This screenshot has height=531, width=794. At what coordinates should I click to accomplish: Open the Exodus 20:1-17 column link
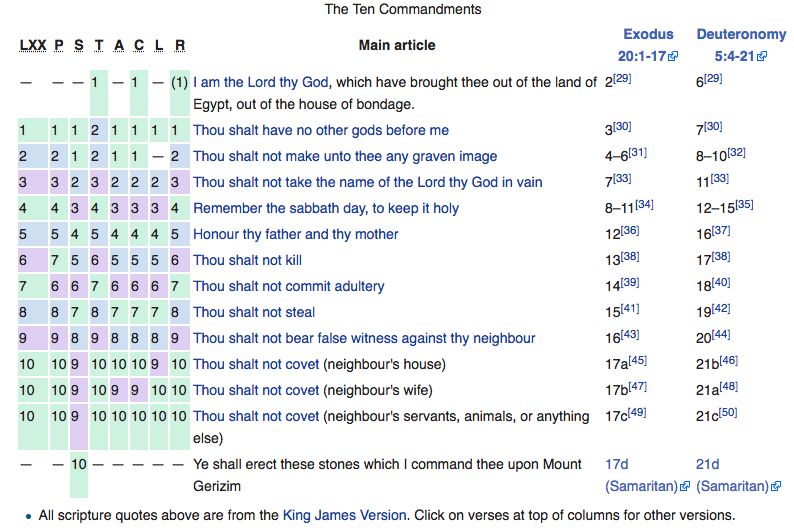648,45
